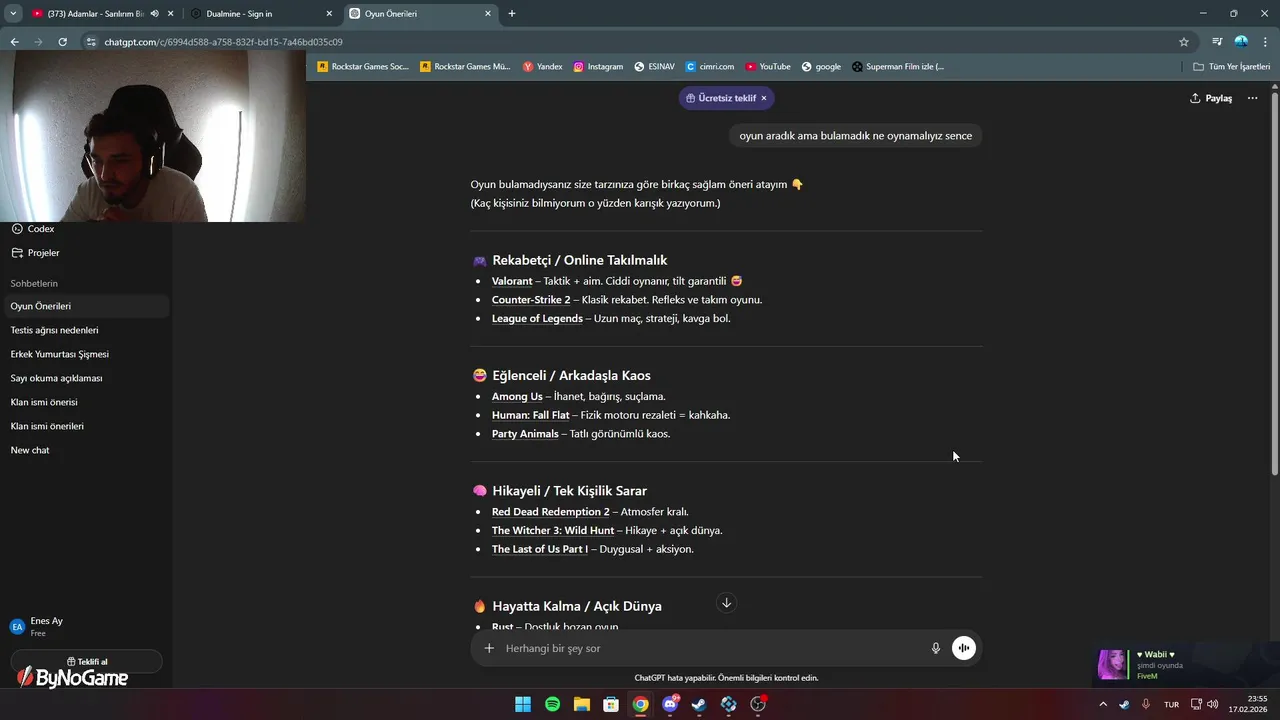This screenshot has width=1280, height=720.
Task: Open the Party Animals link
Action: coord(525,434)
